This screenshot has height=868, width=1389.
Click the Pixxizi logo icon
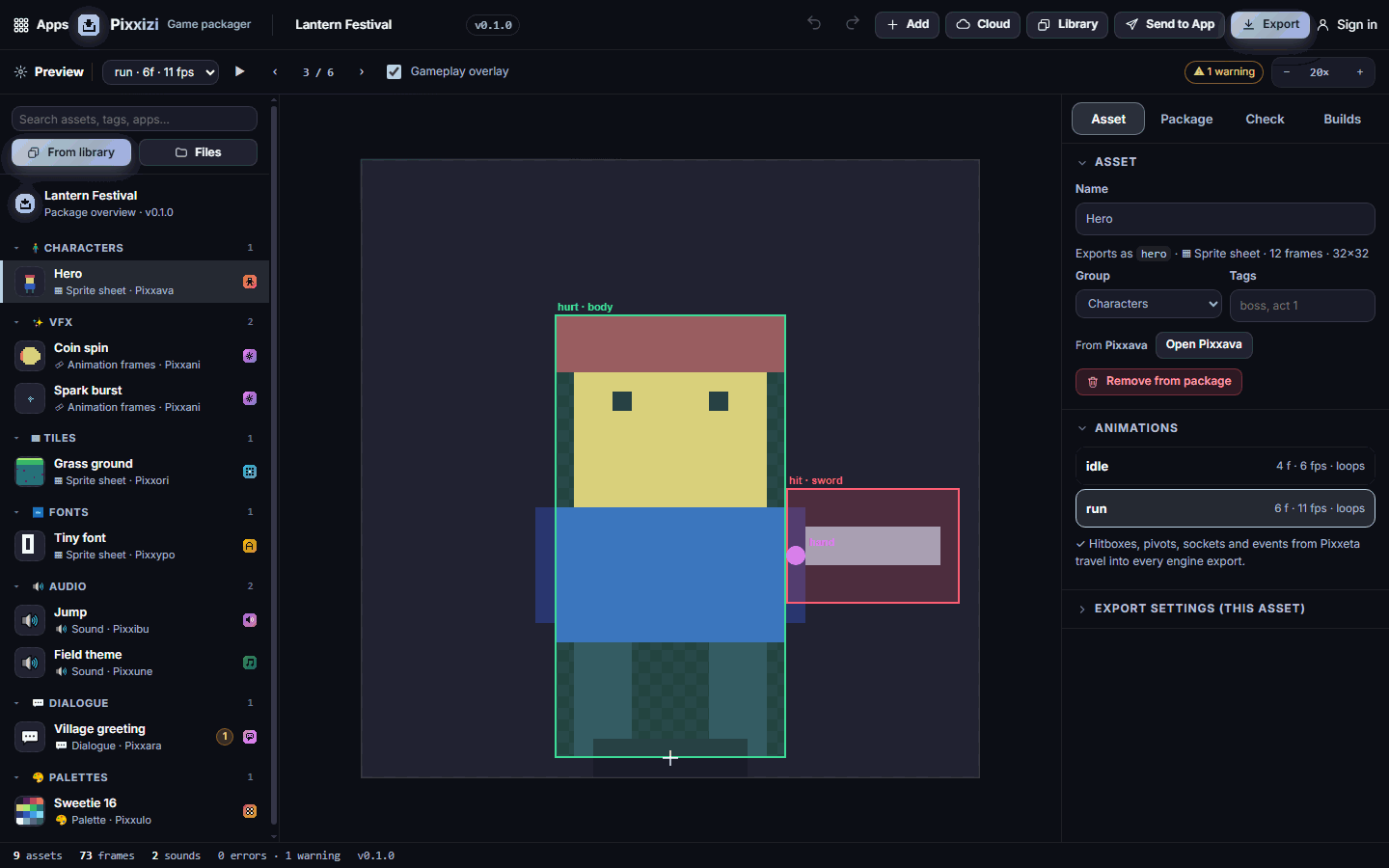[x=89, y=25]
